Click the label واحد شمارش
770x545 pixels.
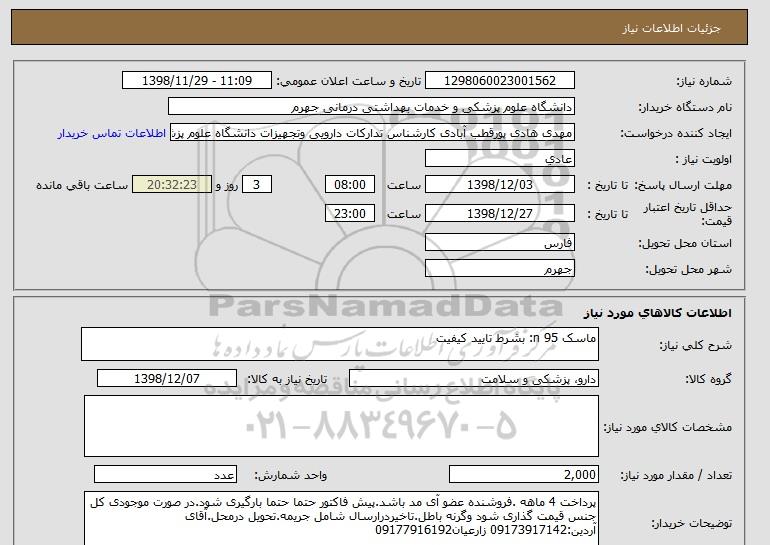[x=291, y=475]
